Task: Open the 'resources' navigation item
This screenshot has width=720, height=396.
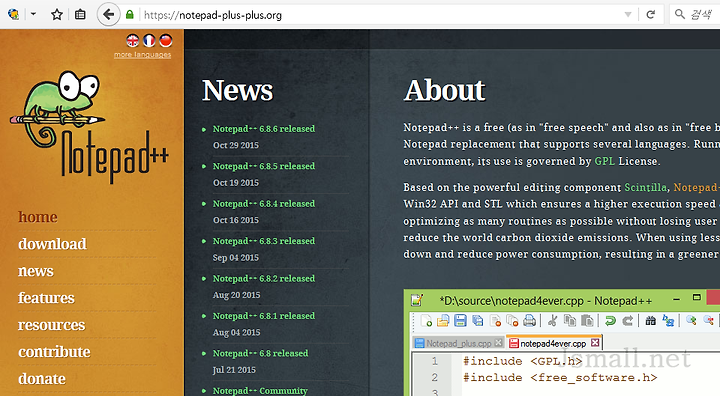Action: (51, 325)
